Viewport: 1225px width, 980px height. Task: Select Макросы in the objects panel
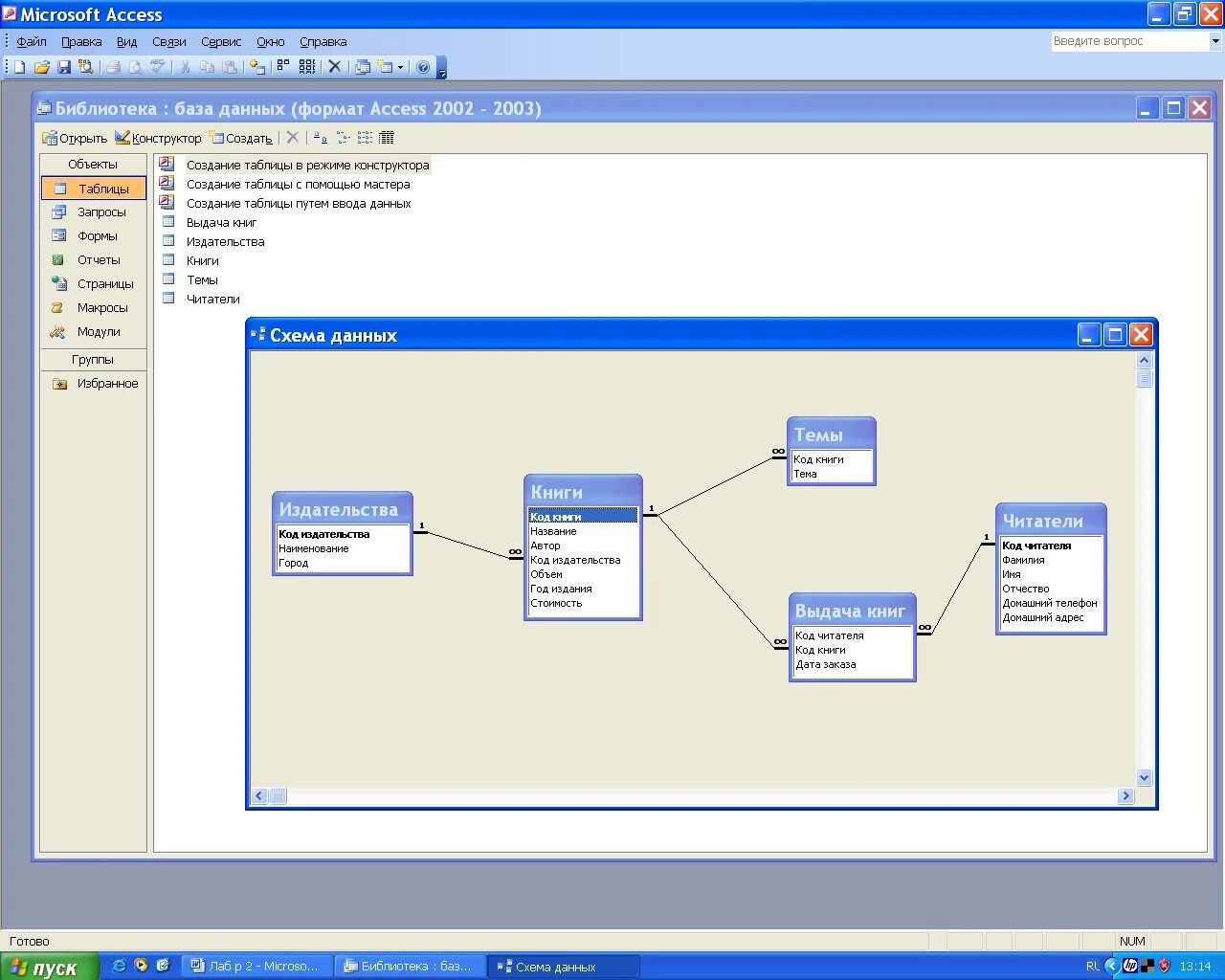point(94,308)
